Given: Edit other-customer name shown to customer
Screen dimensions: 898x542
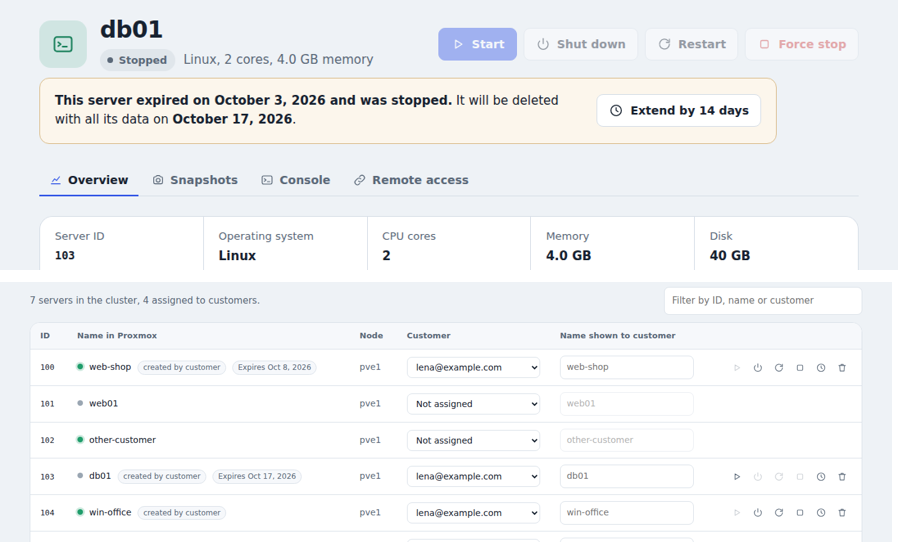Looking at the screenshot, I should point(627,440).
